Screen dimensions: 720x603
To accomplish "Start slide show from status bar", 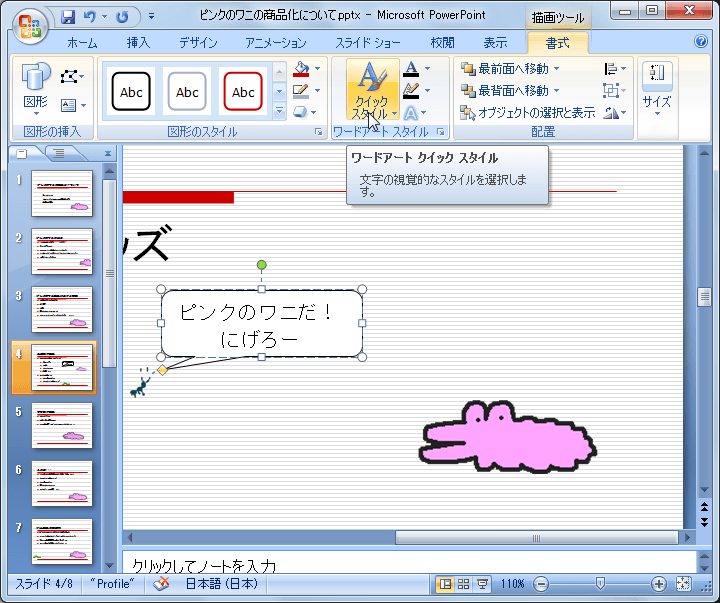I will (482, 584).
